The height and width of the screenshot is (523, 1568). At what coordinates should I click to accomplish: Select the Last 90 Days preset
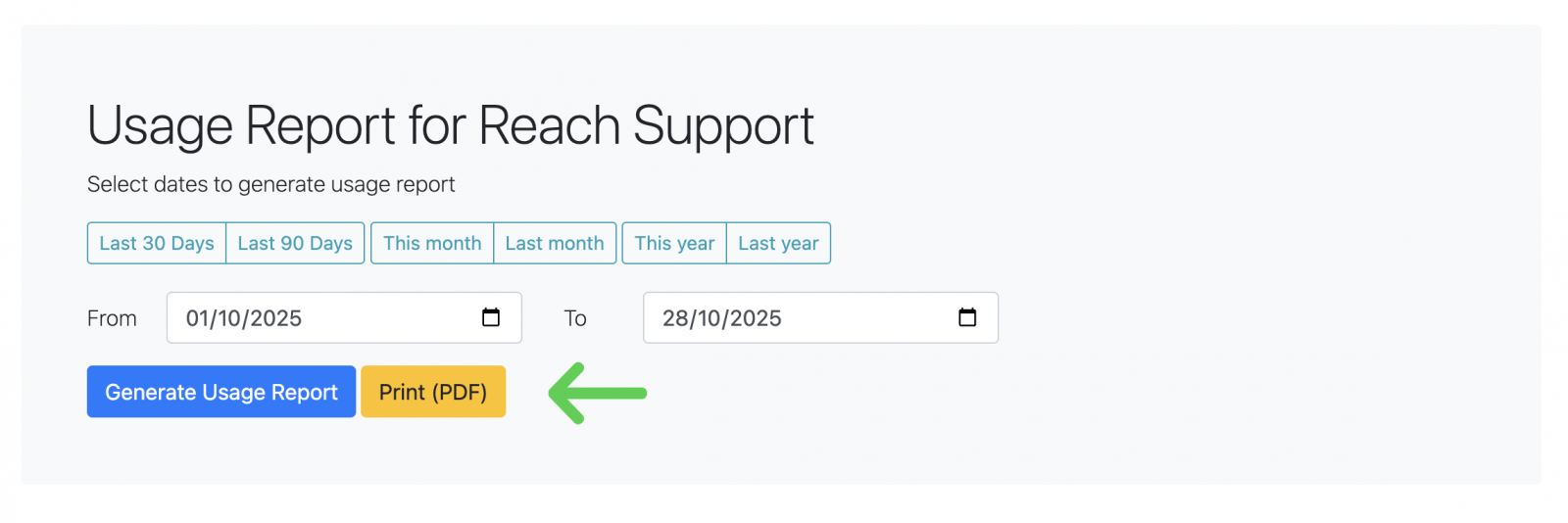tap(295, 244)
